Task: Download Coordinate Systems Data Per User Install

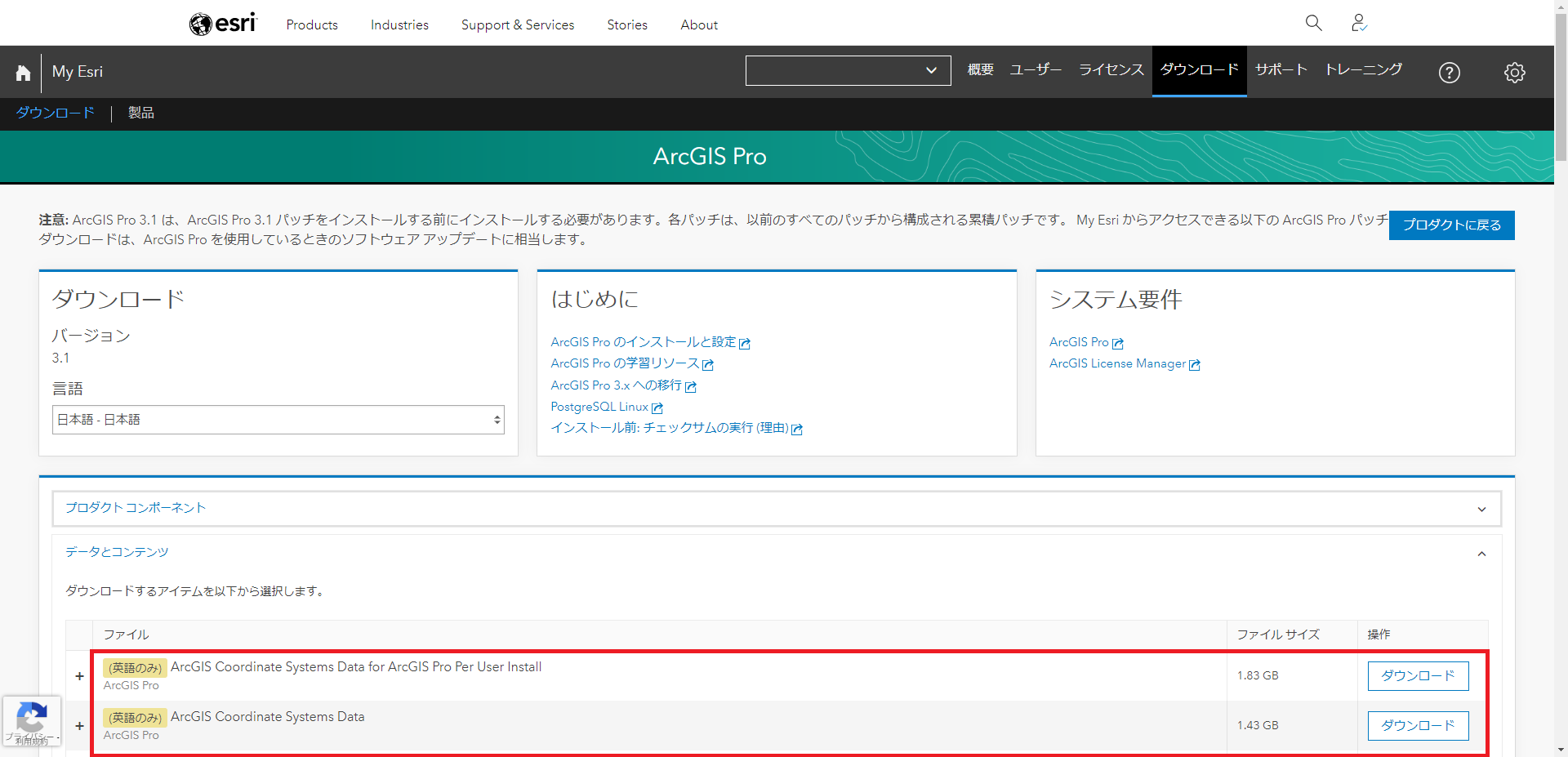Action: tap(1418, 676)
